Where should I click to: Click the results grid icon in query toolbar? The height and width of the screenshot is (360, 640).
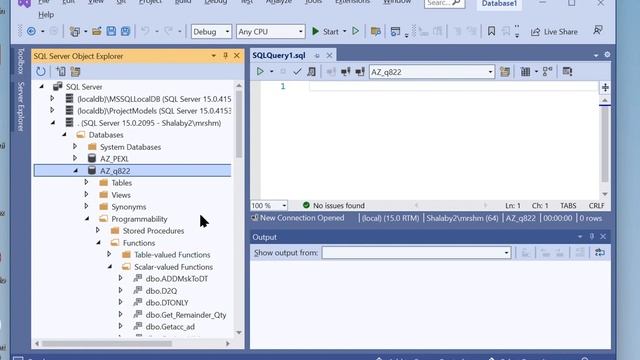[525, 72]
